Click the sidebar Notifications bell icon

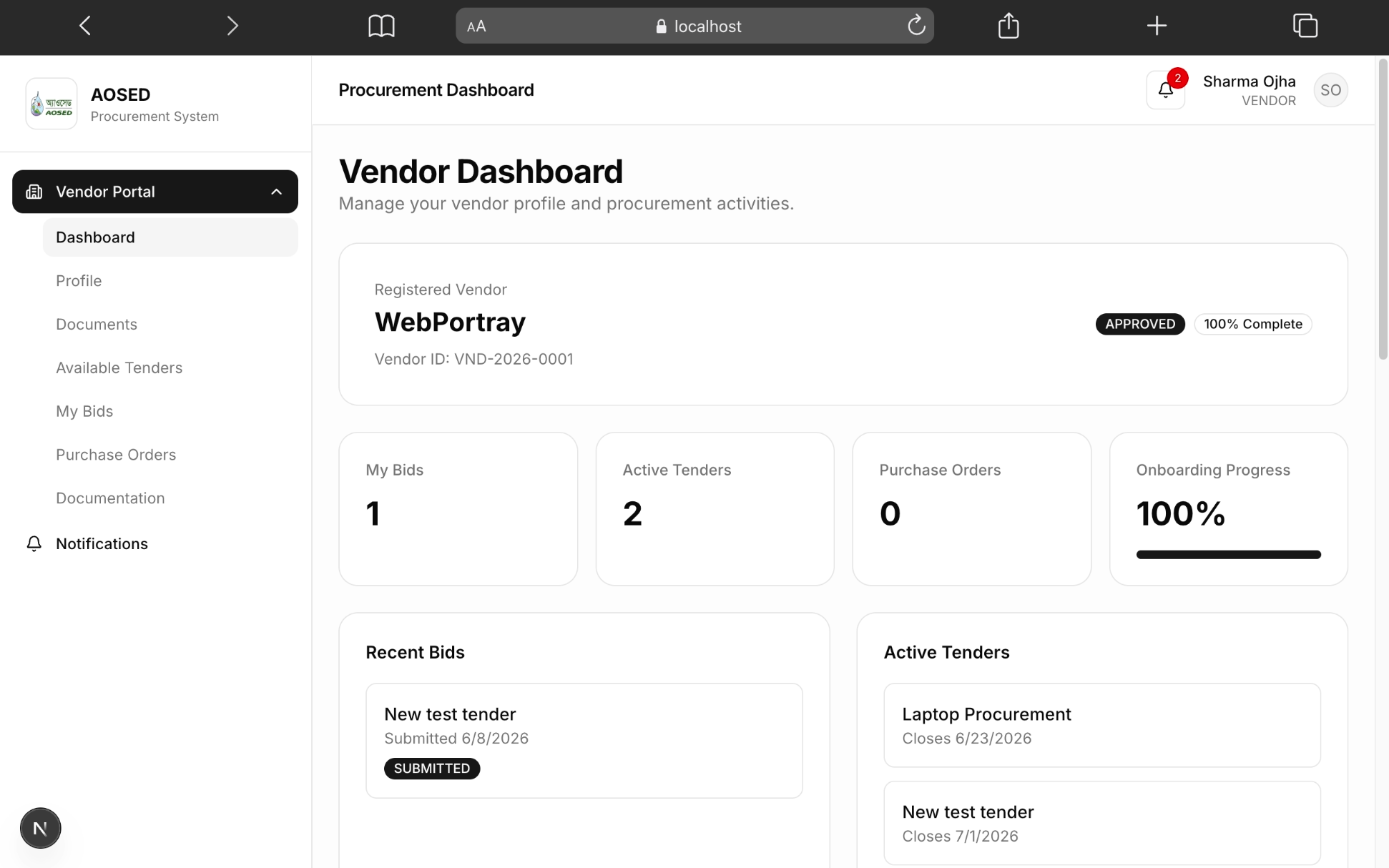34,544
